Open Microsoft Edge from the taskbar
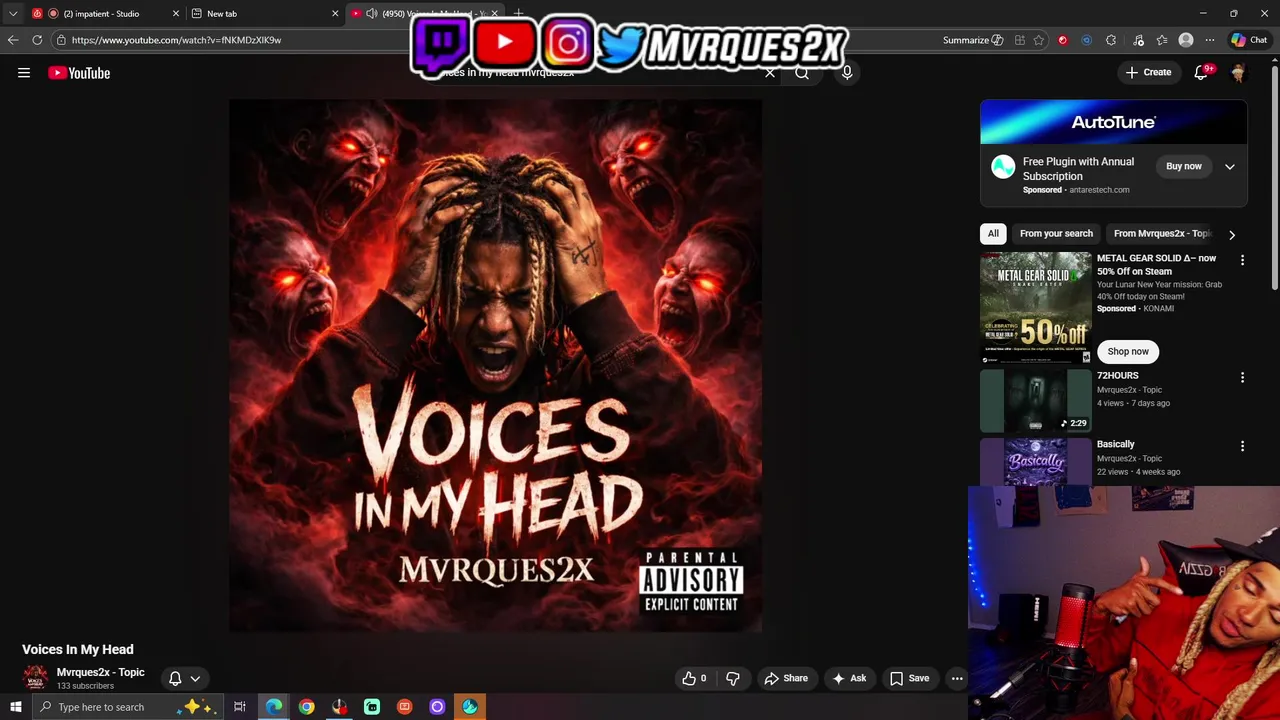1280x720 pixels. (273, 707)
